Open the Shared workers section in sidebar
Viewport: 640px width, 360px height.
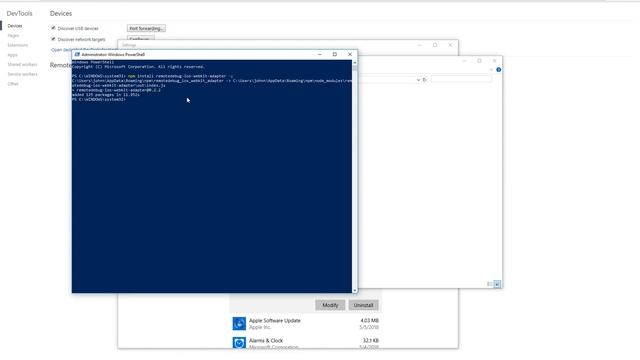click(x=22, y=64)
